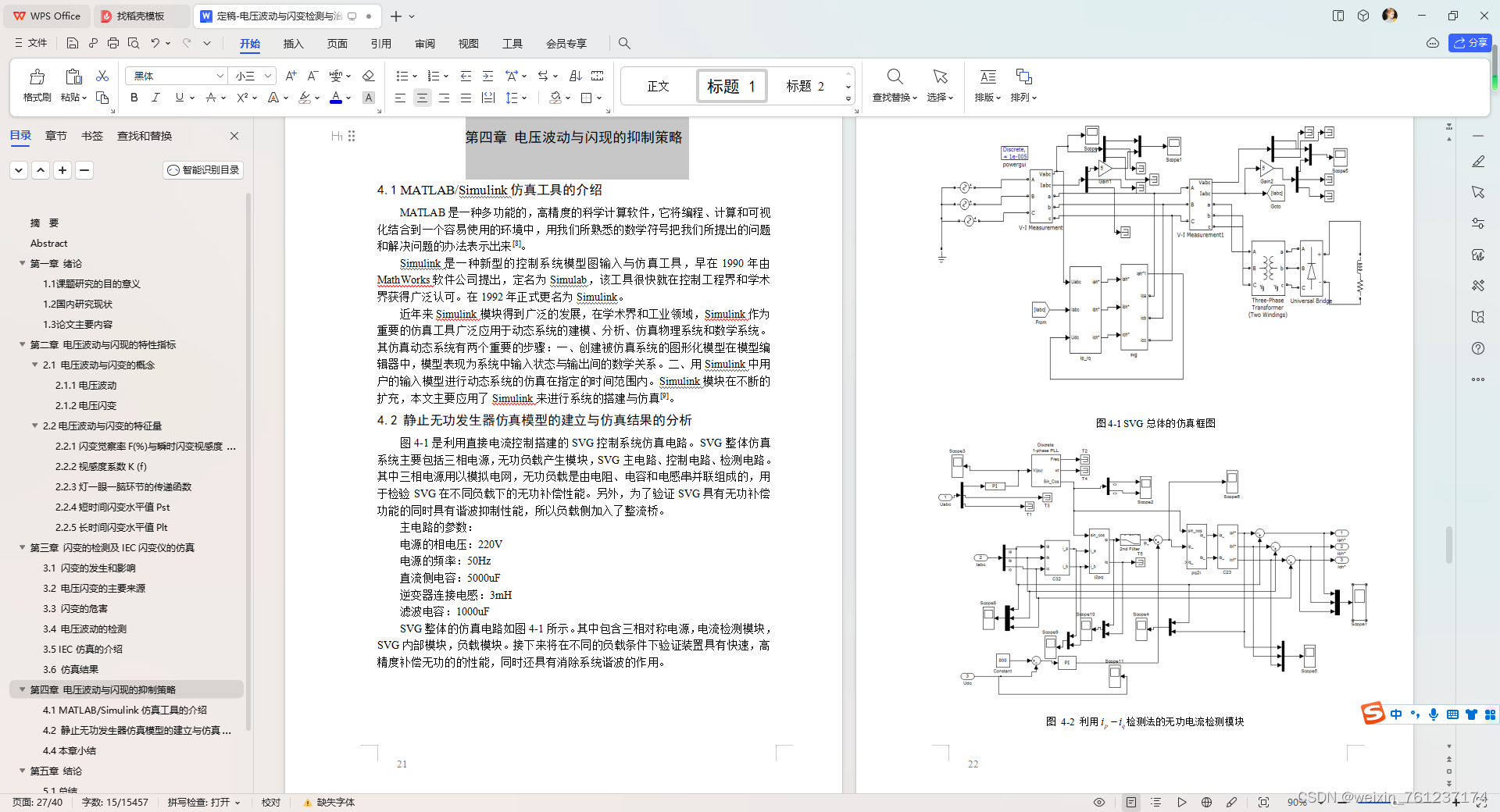Click the Undo arrow icon
This screenshot has width=1500, height=812.
point(155,43)
